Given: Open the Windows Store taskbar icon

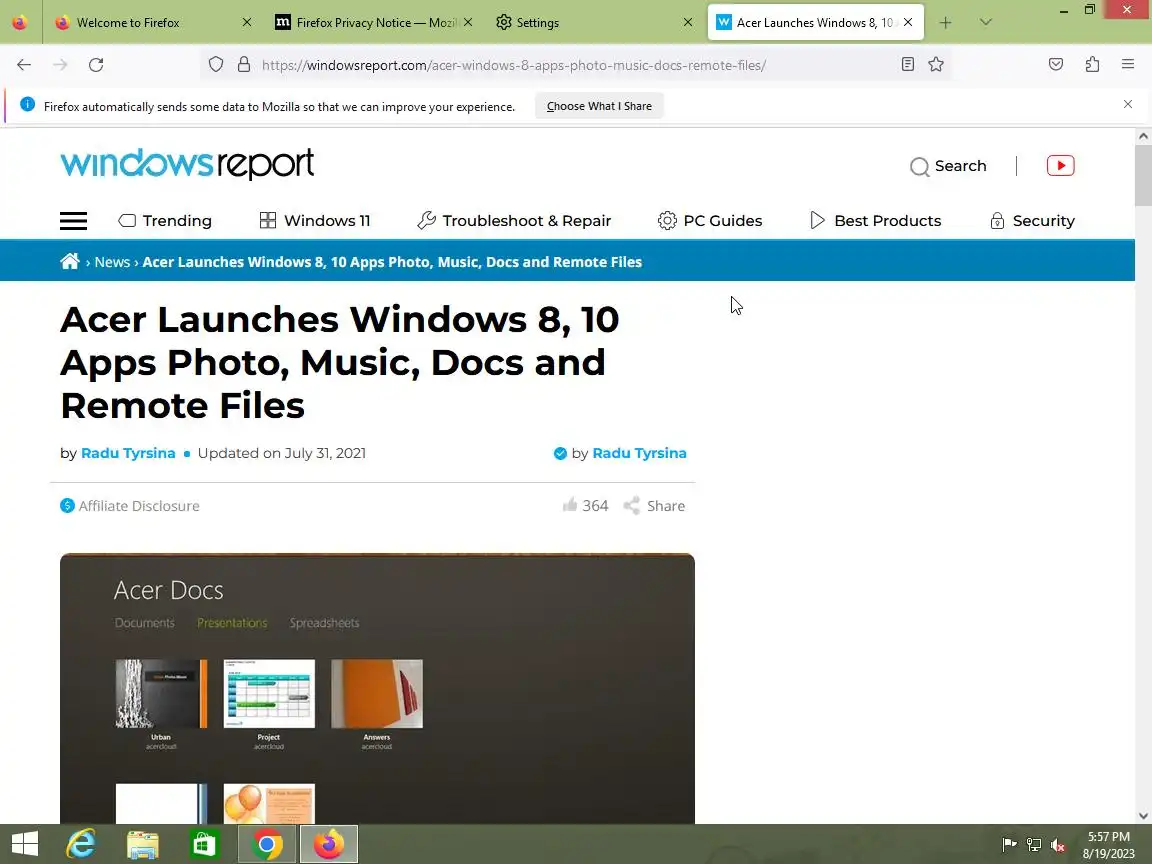Looking at the screenshot, I should pos(204,844).
